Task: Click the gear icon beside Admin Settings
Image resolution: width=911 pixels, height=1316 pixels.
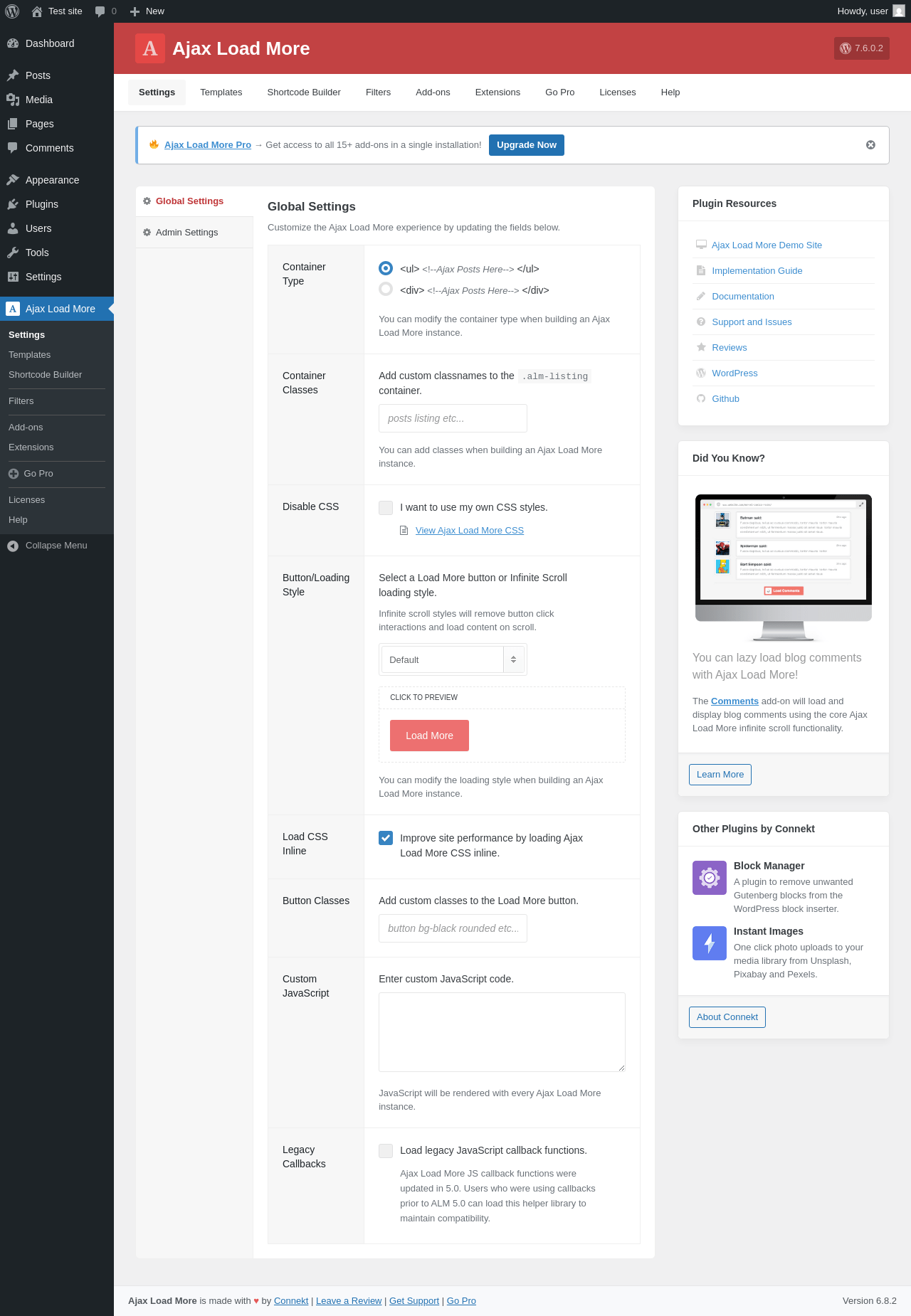Action: (x=147, y=233)
